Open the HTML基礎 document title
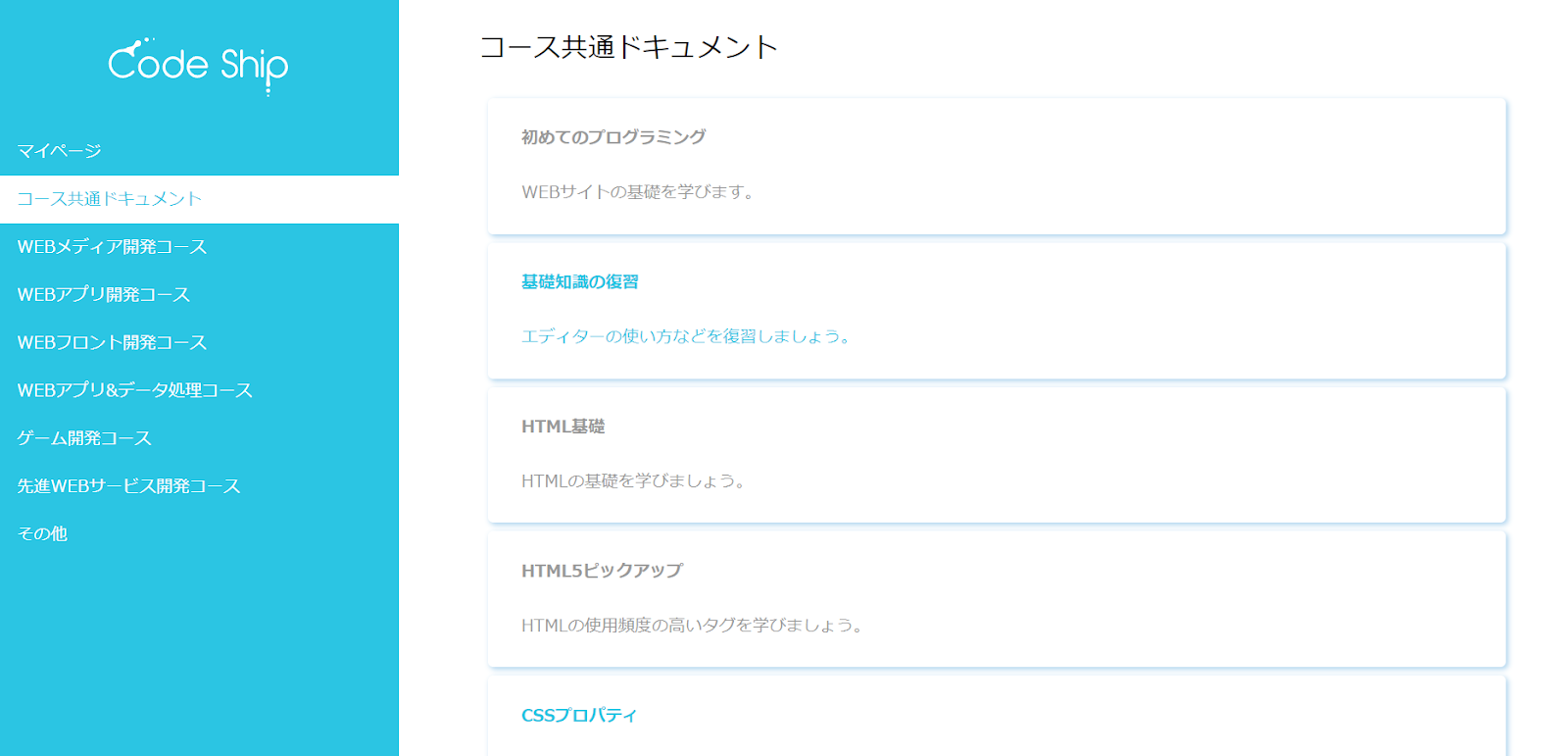 [563, 427]
